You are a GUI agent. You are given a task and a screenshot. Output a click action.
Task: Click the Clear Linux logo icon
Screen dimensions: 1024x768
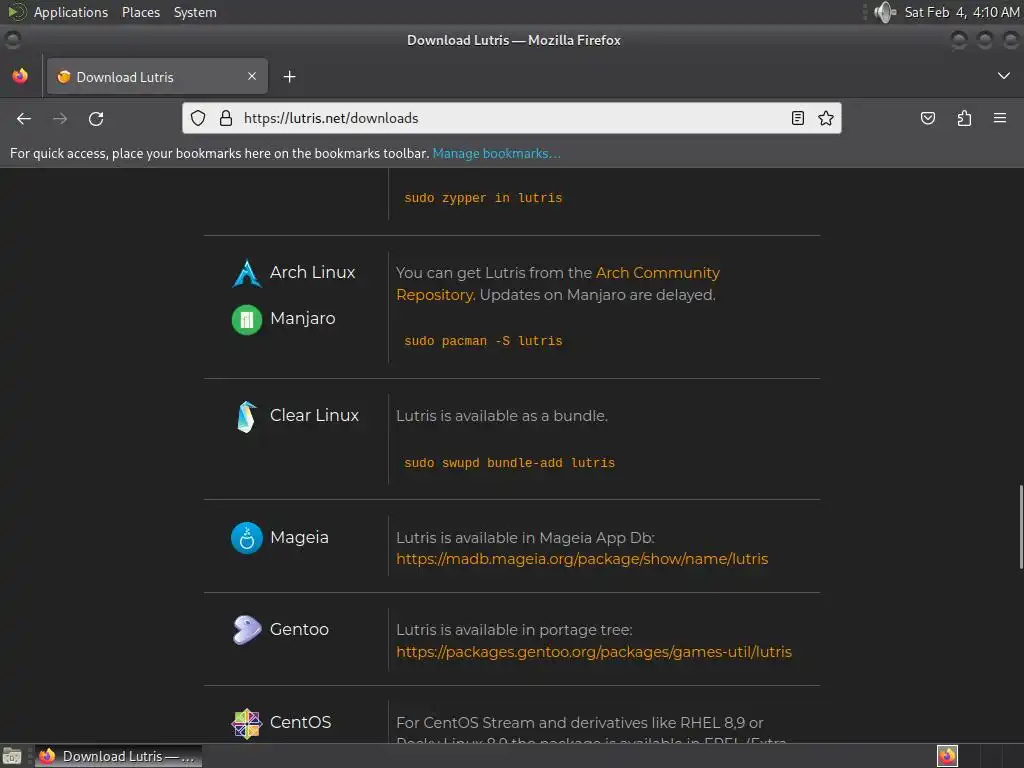(x=247, y=417)
